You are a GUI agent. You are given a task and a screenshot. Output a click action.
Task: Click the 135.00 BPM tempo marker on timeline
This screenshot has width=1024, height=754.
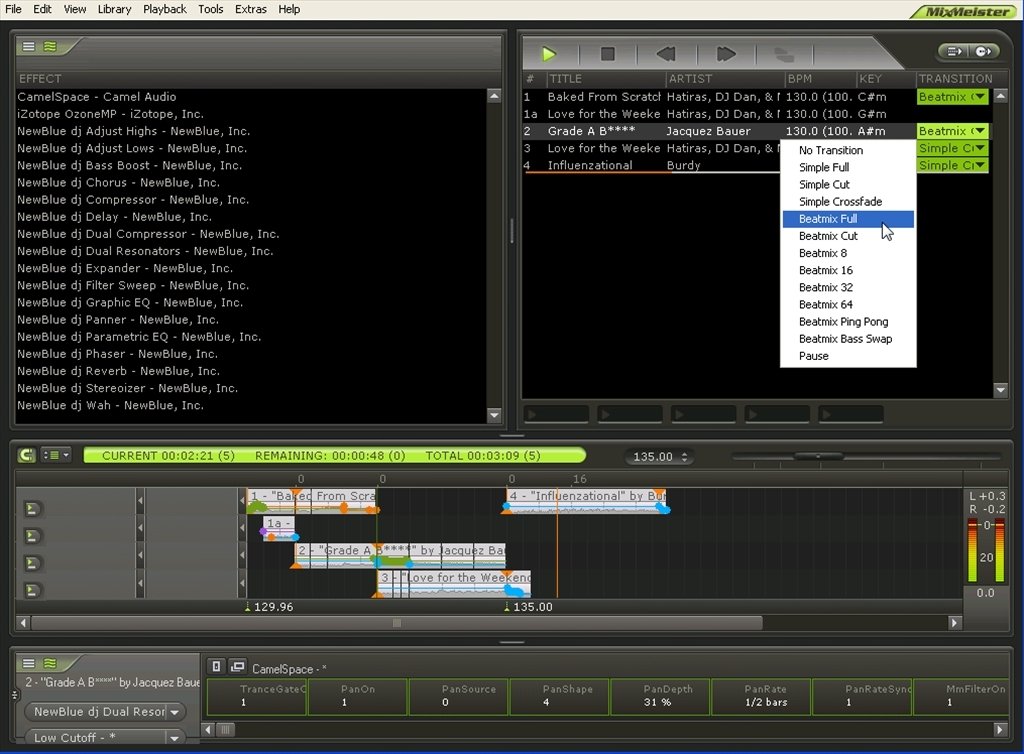(529, 606)
